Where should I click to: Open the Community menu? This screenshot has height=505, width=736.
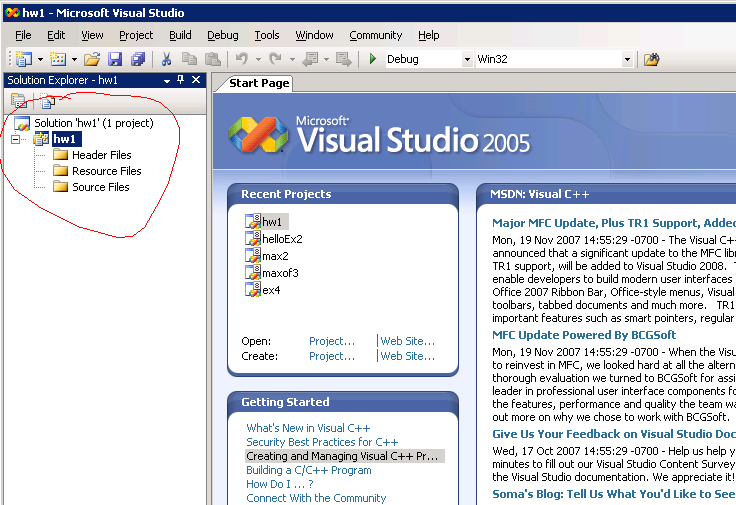[376, 35]
